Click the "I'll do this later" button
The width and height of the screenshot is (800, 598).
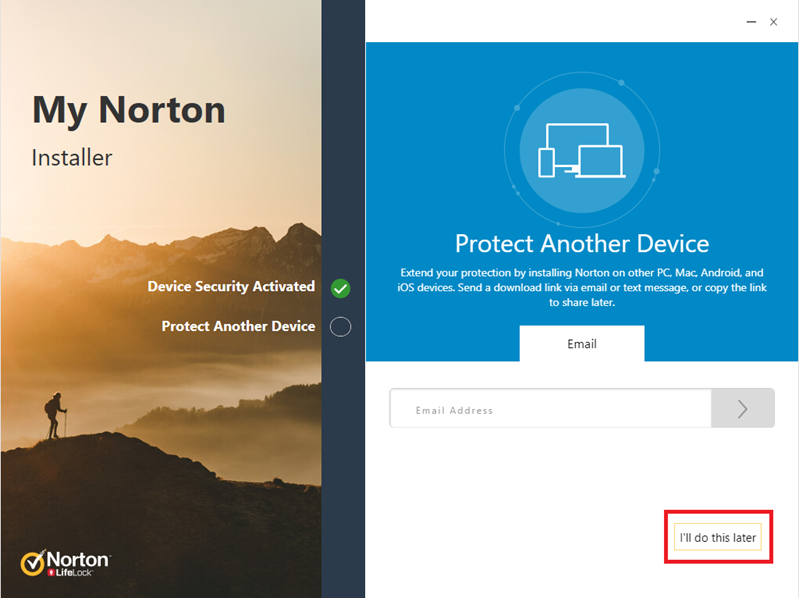click(x=717, y=537)
